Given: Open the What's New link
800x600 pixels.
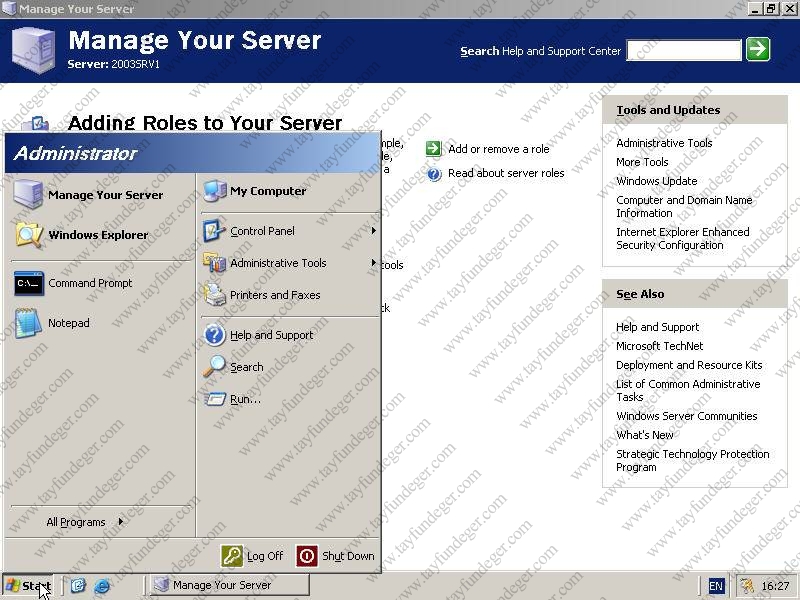Looking at the screenshot, I should click(x=645, y=435).
